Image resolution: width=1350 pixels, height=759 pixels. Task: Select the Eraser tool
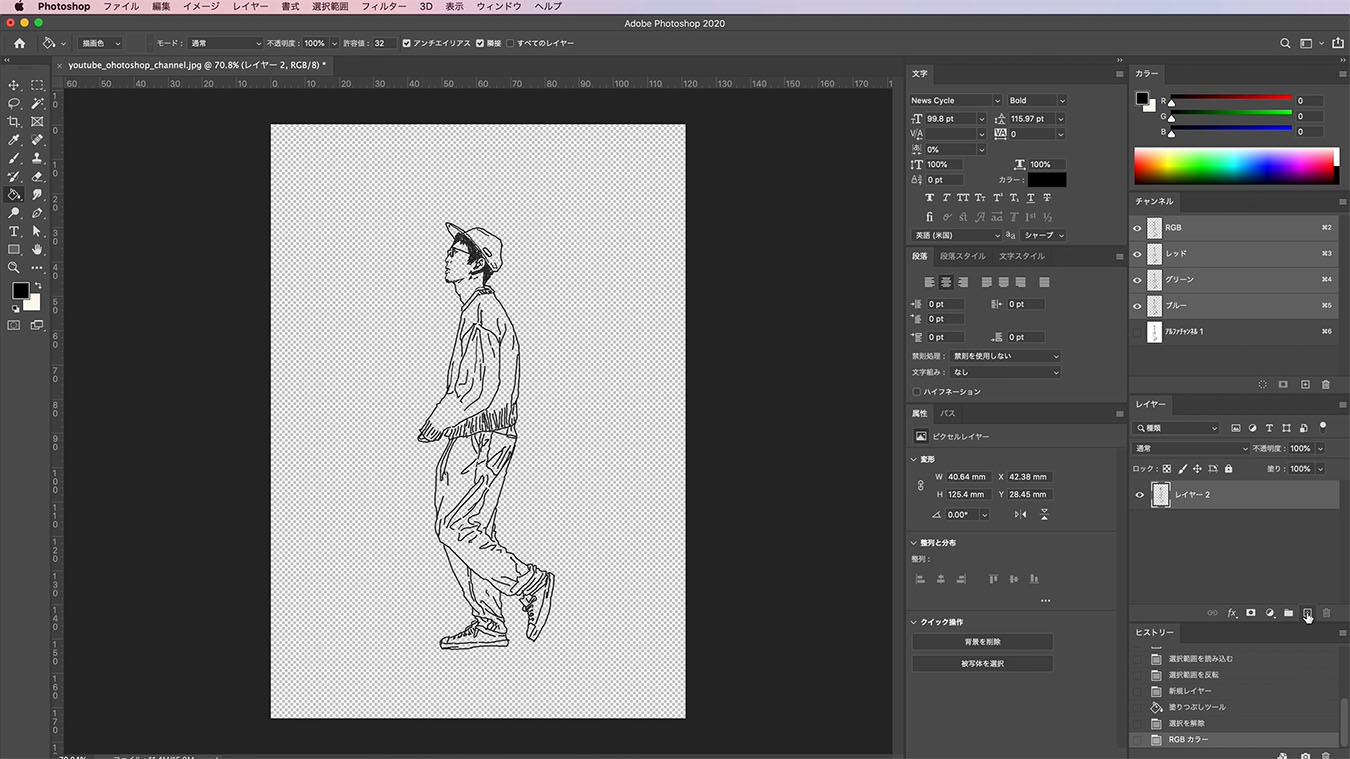(x=37, y=176)
